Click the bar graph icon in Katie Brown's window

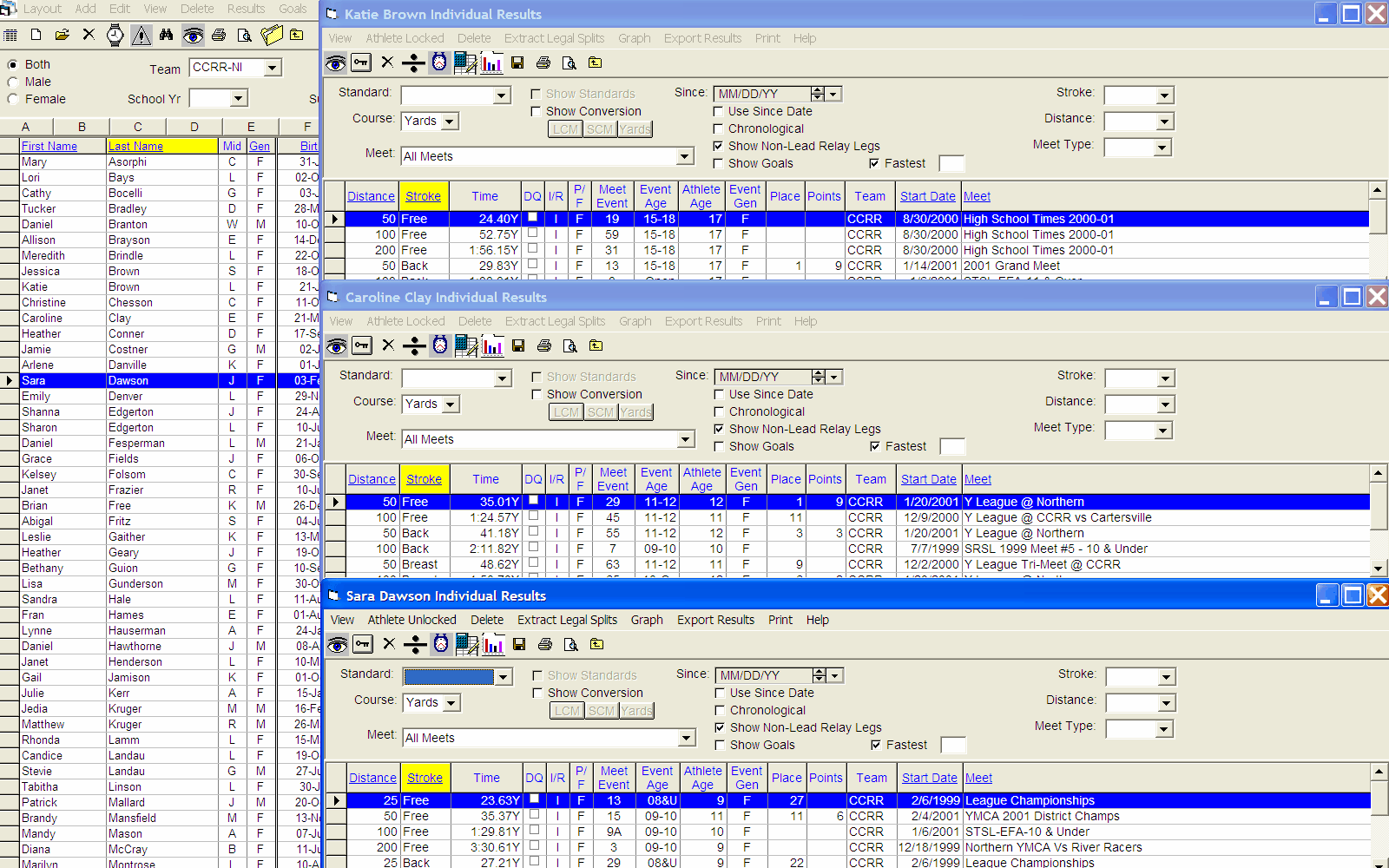pos(492,62)
